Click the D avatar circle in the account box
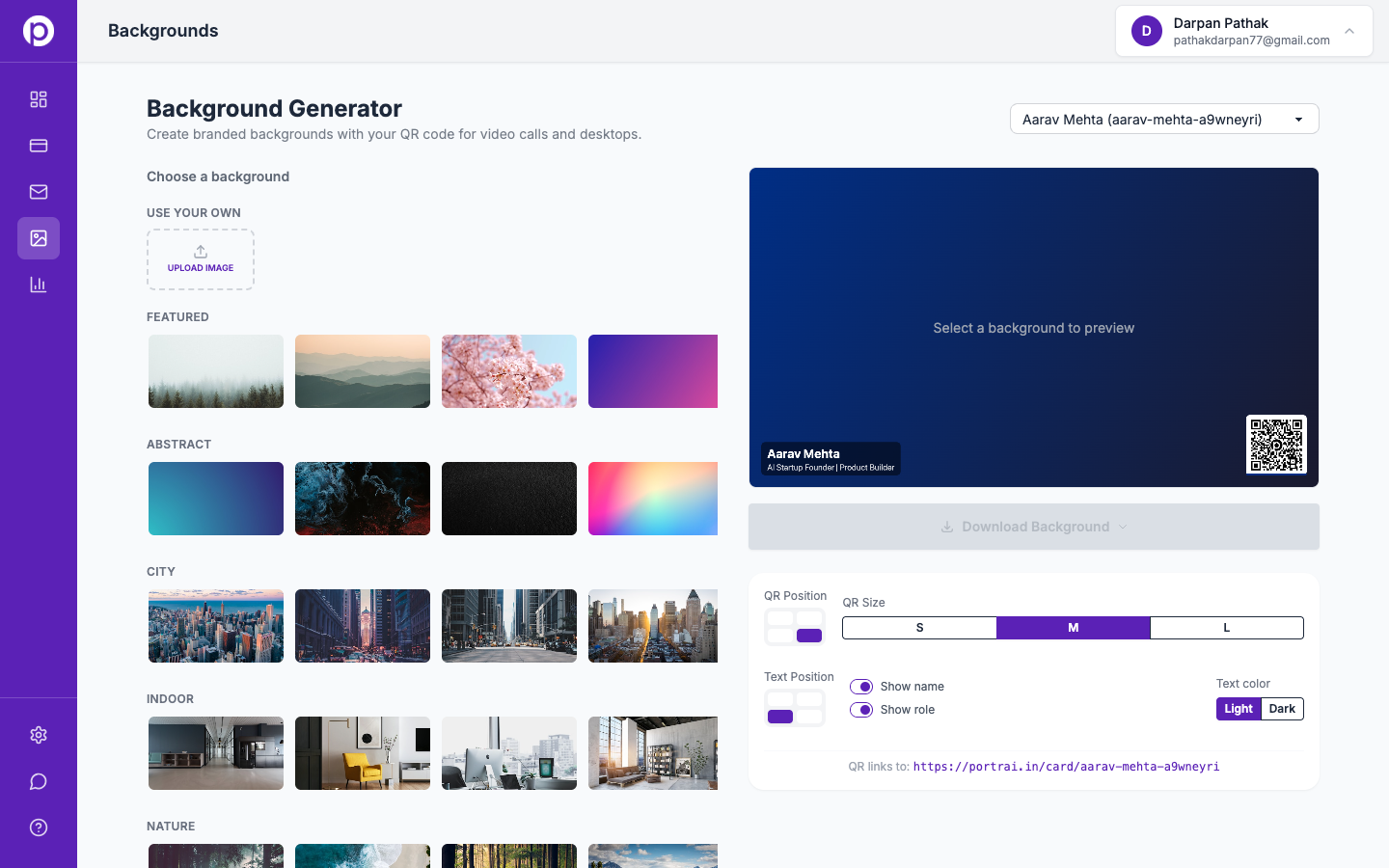The width and height of the screenshot is (1389, 868). (1147, 31)
